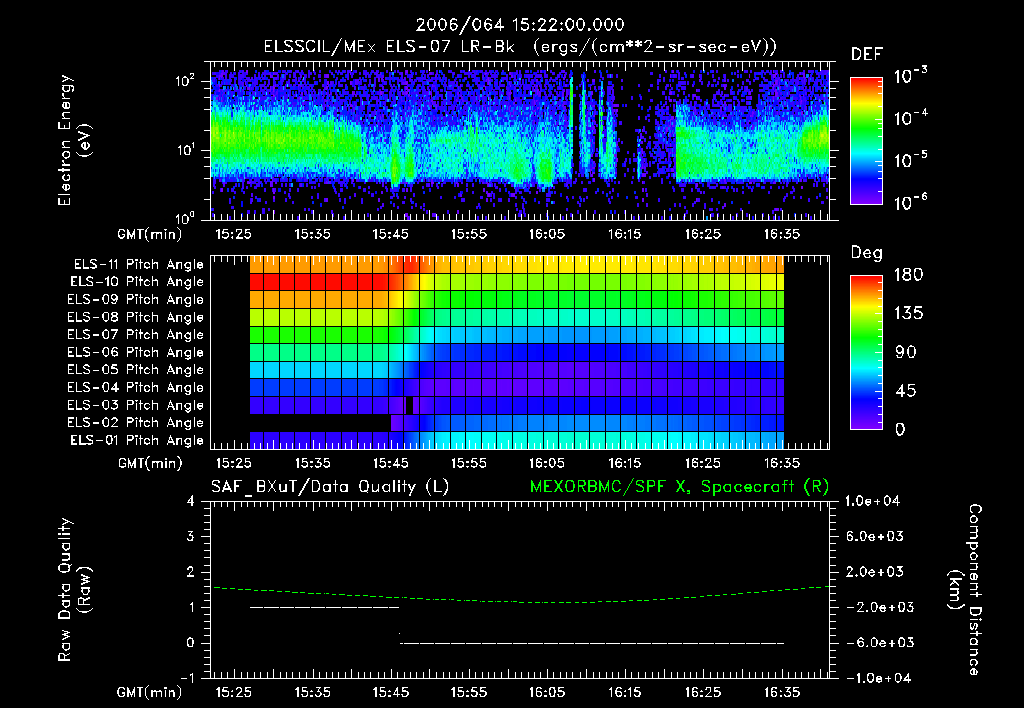Click the DEF color bar label
Screen dimensions: 1024x708
pos(867,54)
